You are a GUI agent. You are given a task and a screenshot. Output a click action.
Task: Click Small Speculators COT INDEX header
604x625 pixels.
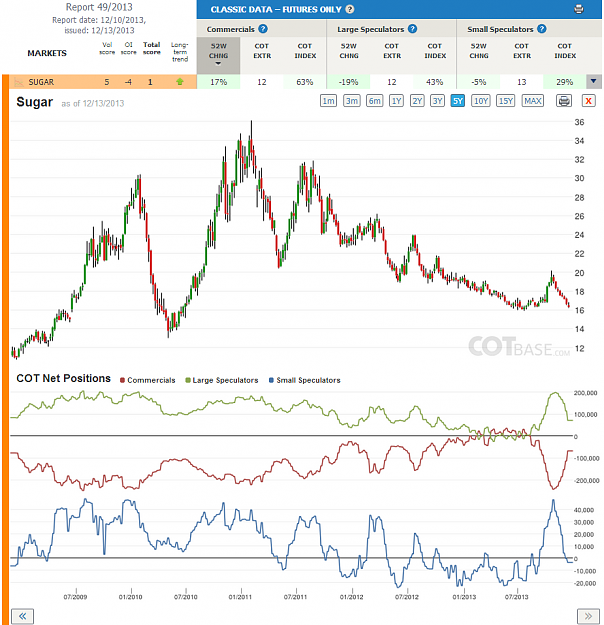point(565,51)
